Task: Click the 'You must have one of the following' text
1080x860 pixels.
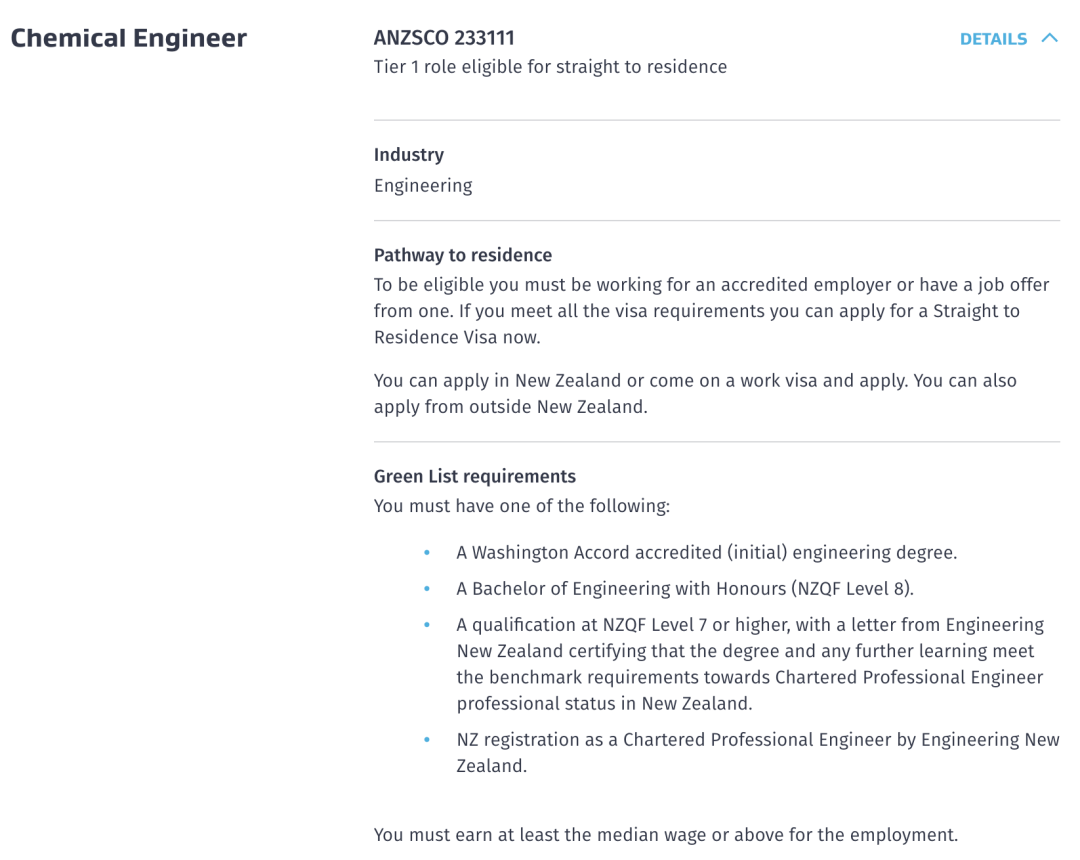Action: 521,506
